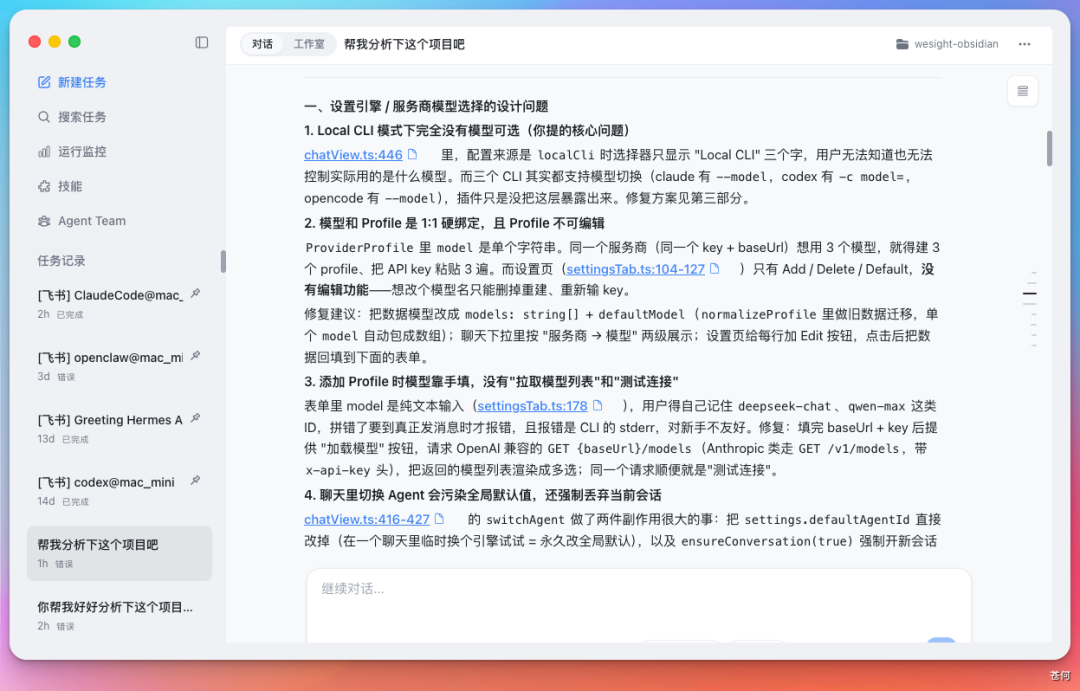This screenshot has width=1080, height=691.
Task: Open the outline list icon button
Action: [x=1022, y=91]
